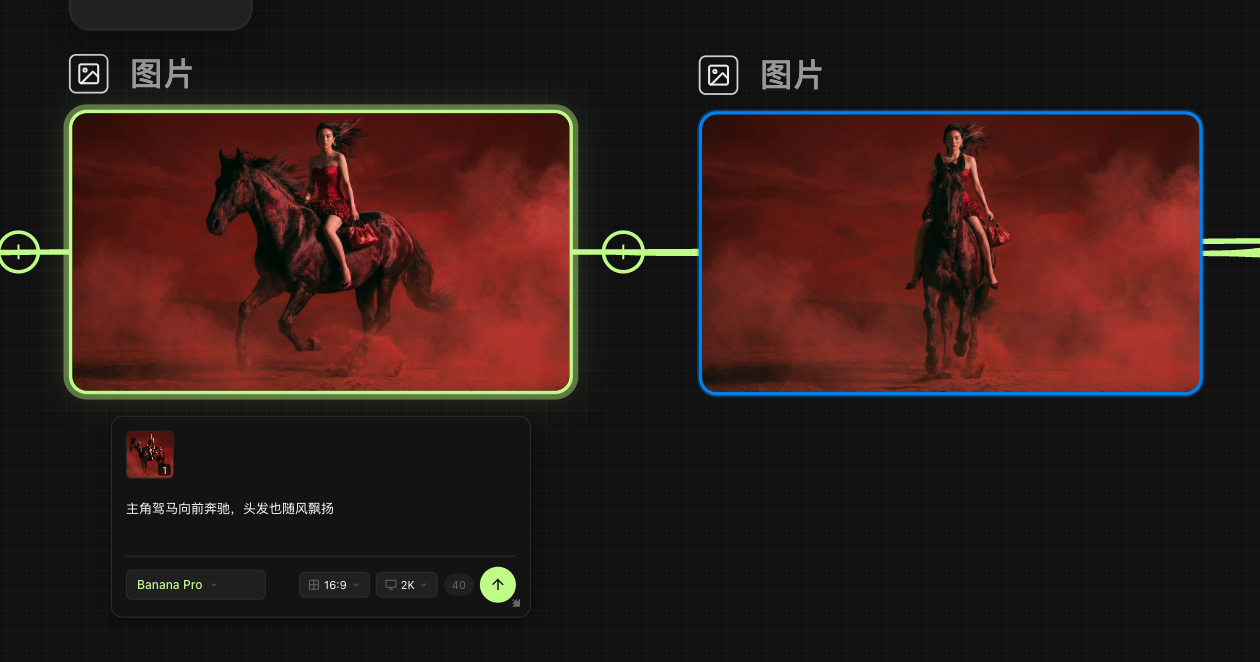Click the reference thumbnail with badge 1
1260x662 pixels.
[150, 454]
